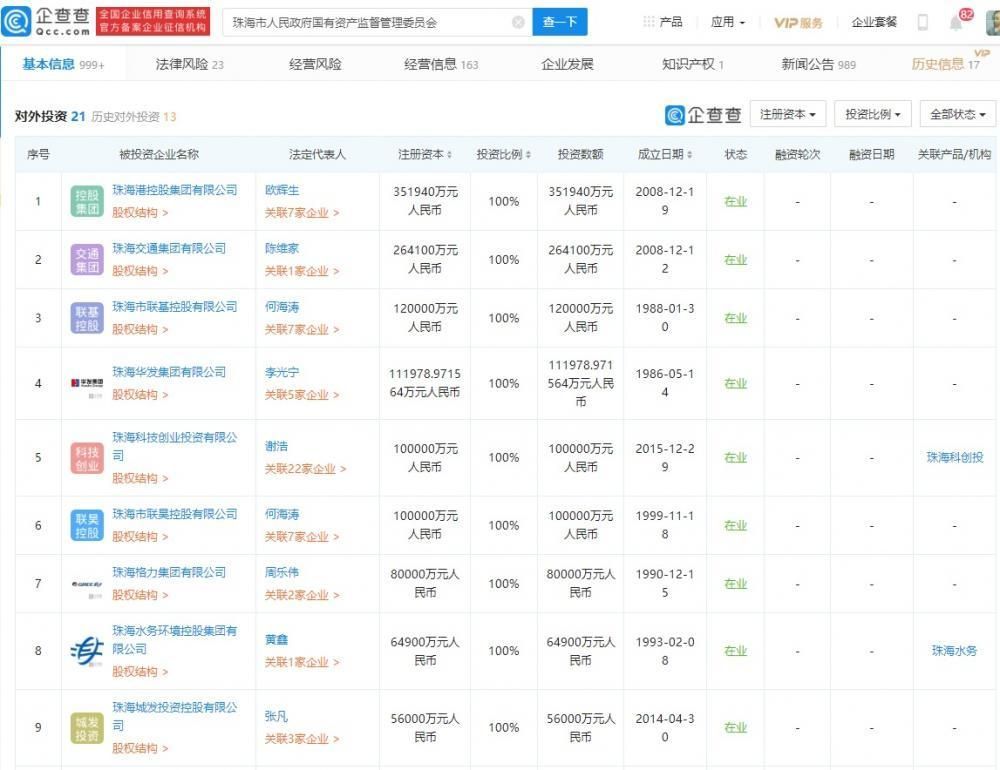Open 珠海城发投资控股有限公司 link

pyautogui.click(x=175, y=716)
